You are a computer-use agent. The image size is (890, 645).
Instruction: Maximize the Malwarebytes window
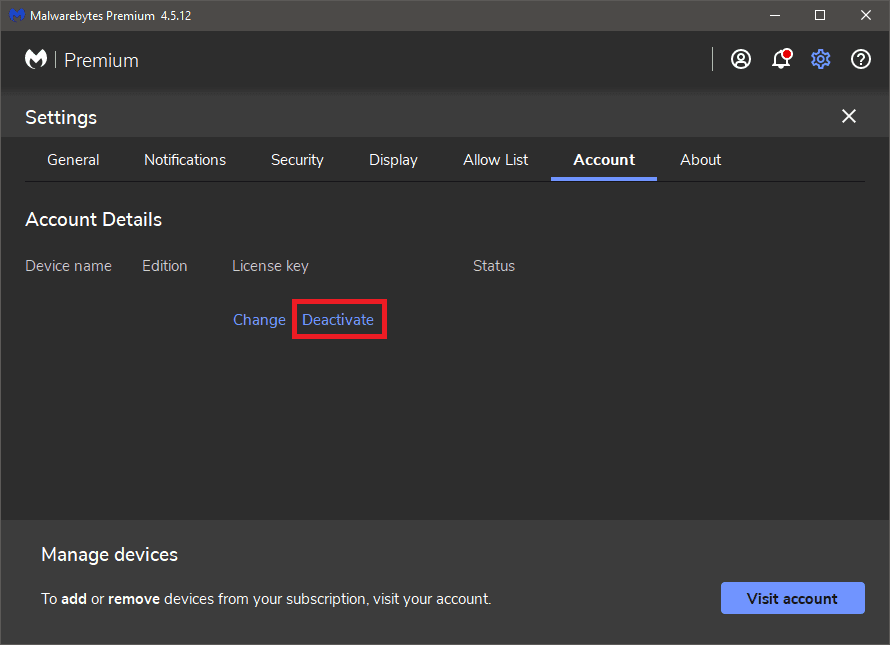[820, 15]
